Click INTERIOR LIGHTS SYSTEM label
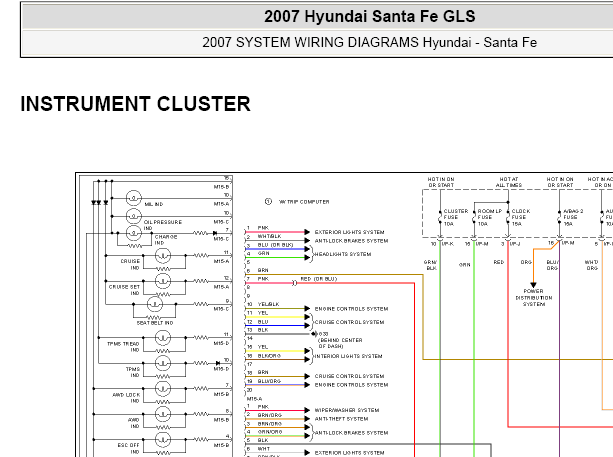The width and height of the screenshot is (613, 457). tap(348, 356)
